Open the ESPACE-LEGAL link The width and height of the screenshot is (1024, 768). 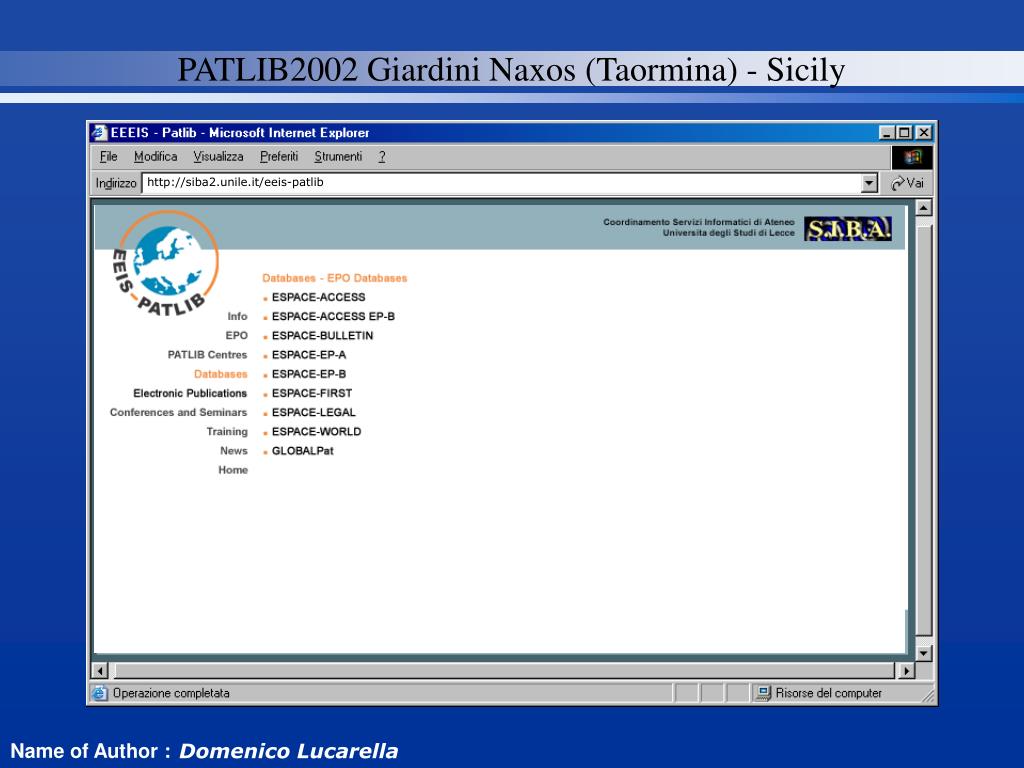(313, 413)
